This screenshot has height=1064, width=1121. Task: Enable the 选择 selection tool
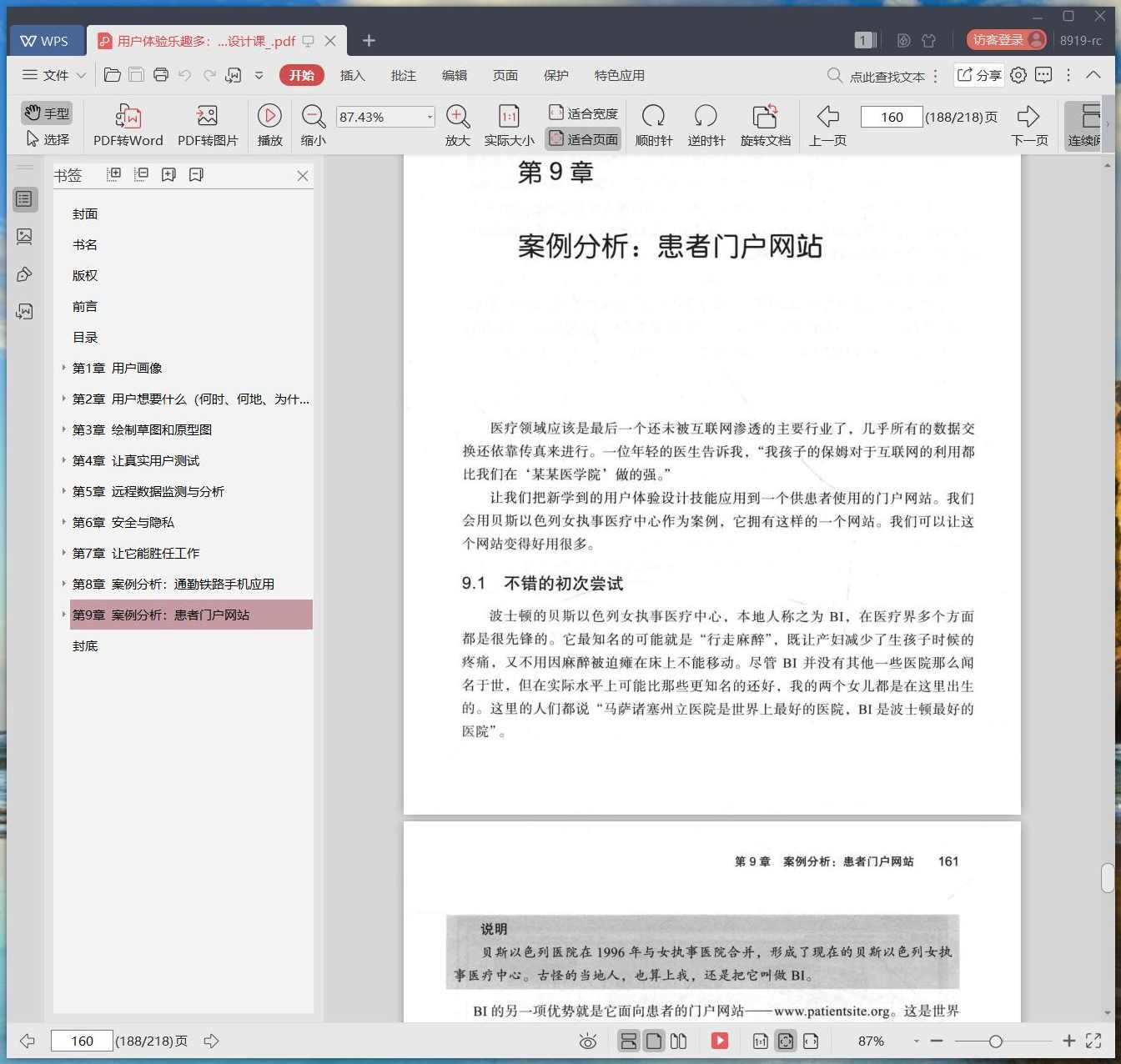click(x=48, y=139)
